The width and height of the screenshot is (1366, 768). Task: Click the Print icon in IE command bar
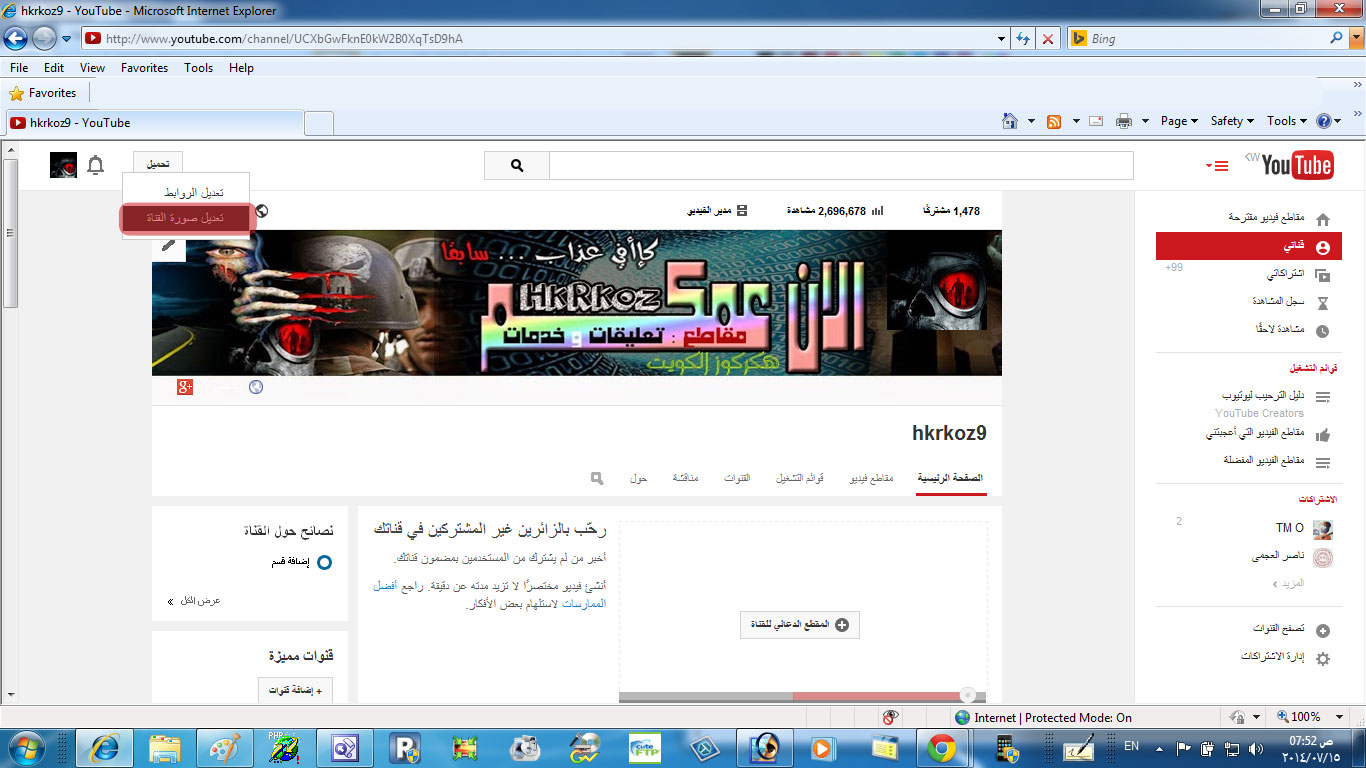1124,121
